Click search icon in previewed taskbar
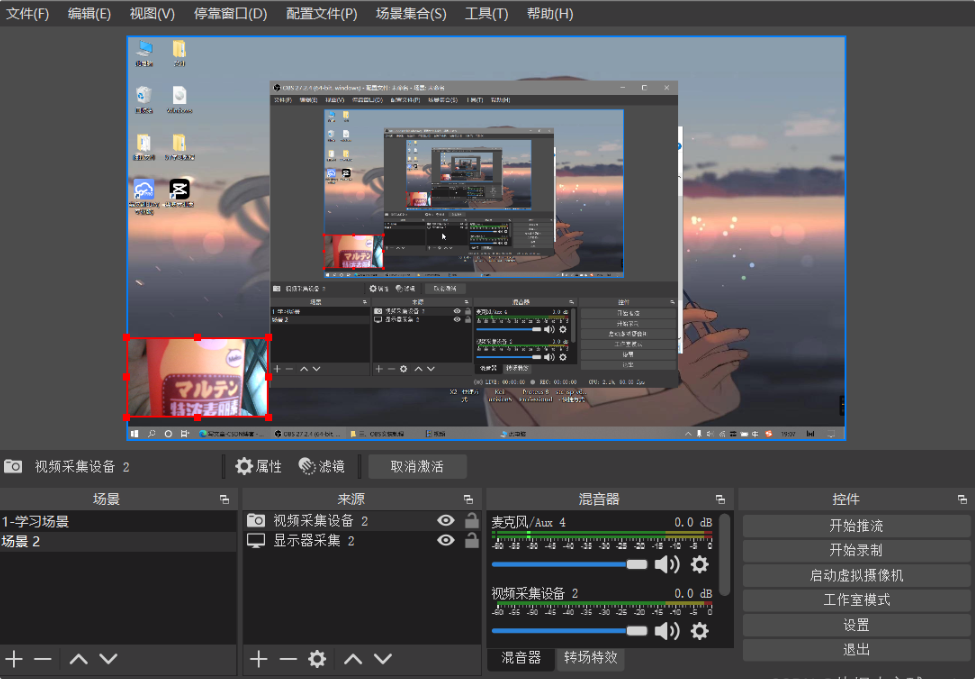Screen dimensions: 975x679 [152, 433]
